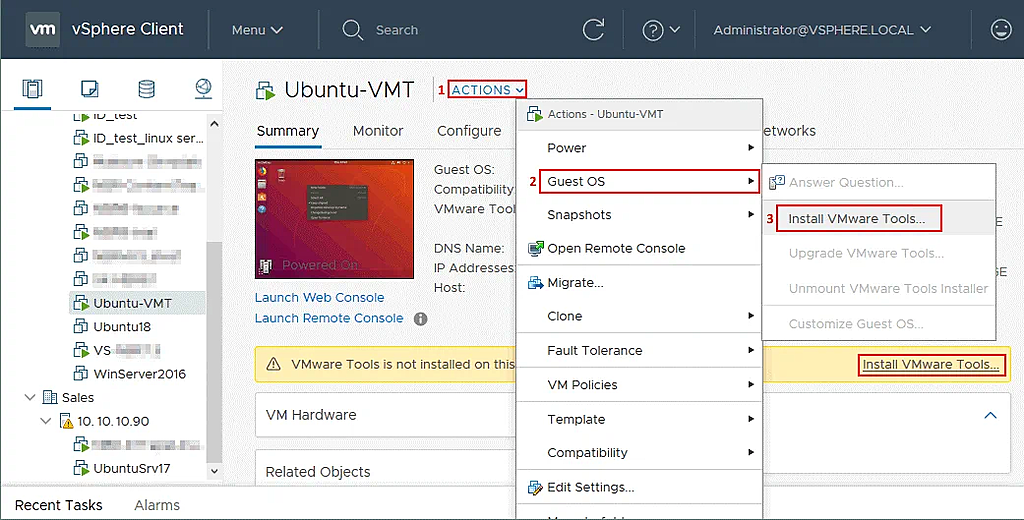The width and height of the screenshot is (1024, 520).
Task: Click the info icon beside Launch Remote Console
Action: coord(421,319)
